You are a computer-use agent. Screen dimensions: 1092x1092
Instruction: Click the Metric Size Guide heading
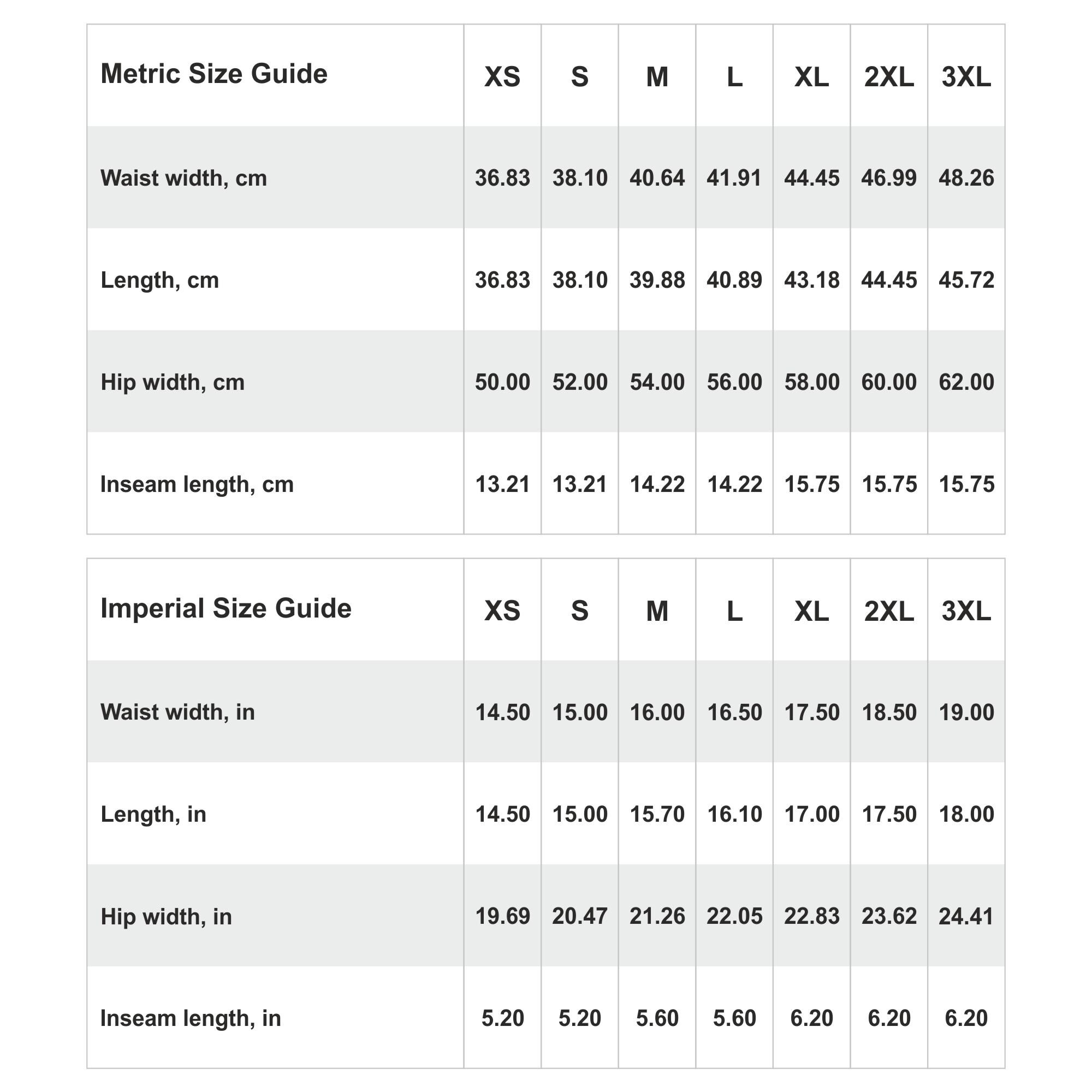coord(213,74)
